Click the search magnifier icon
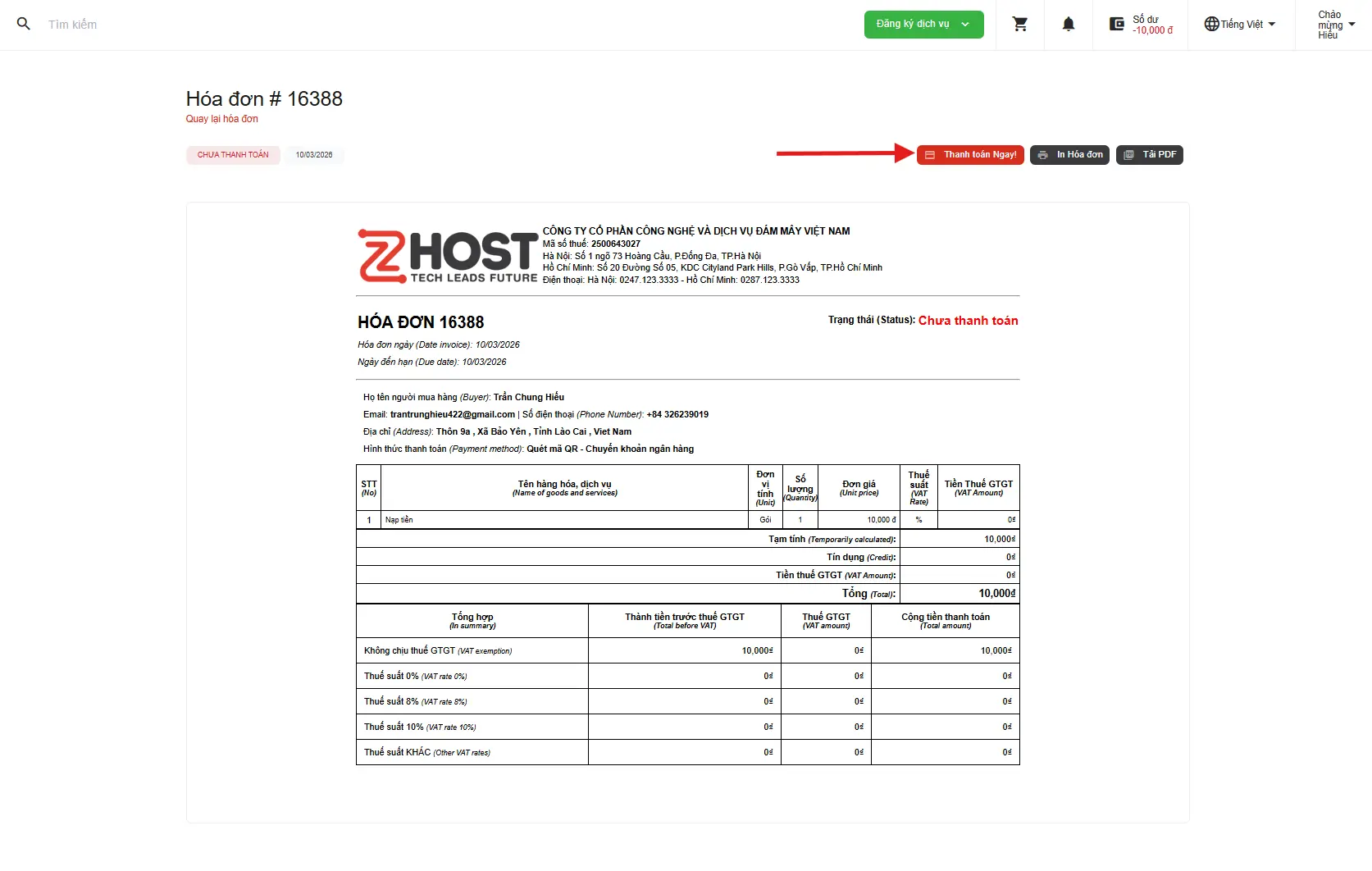The image size is (1372, 871). point(24,24)
